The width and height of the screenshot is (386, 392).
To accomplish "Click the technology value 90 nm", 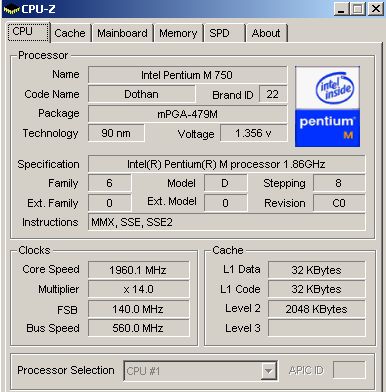I will coord(116,133).
